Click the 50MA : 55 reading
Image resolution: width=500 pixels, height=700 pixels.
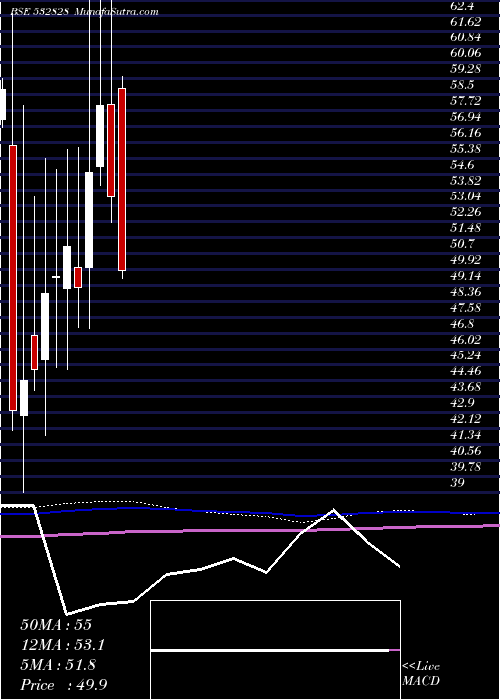56,625
